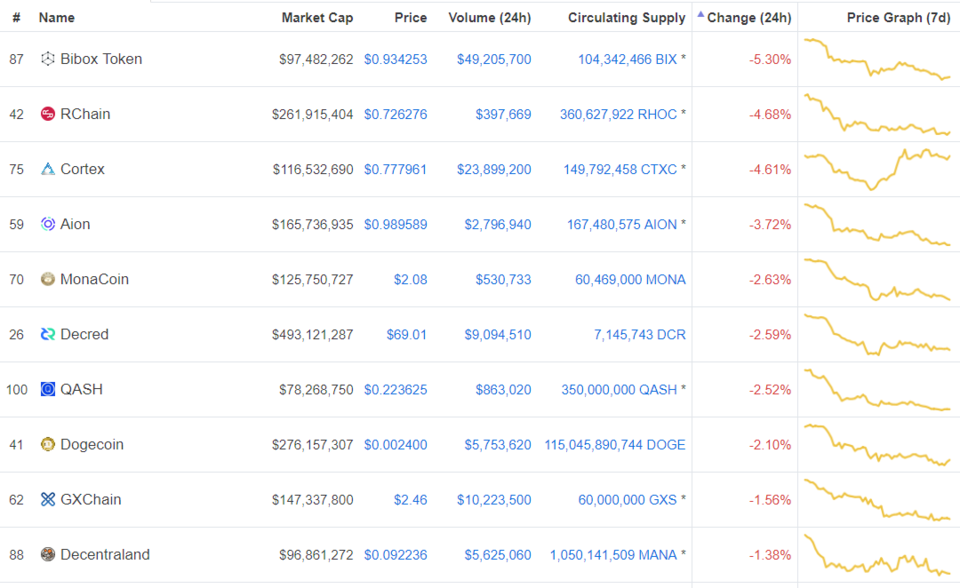Click Decentraland price $0.092236
Screen dimensions: 960x588
396,556
